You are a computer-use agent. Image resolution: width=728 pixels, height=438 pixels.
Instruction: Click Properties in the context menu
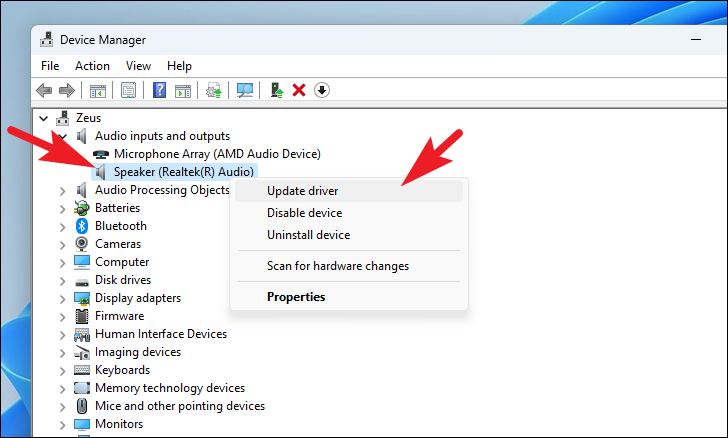[x=296, y=297]
